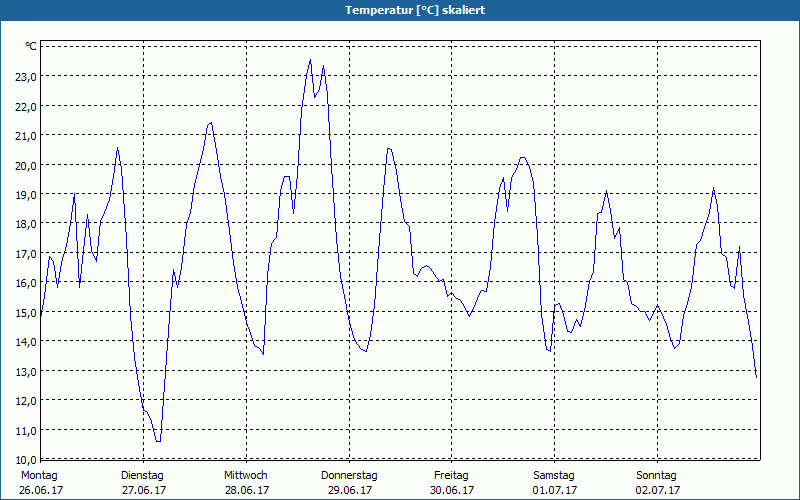Image resolution: width=800 pixels, height=500 pixels.
Task: Click the 30.06.17 date label
Action: [x=452, y=490]
